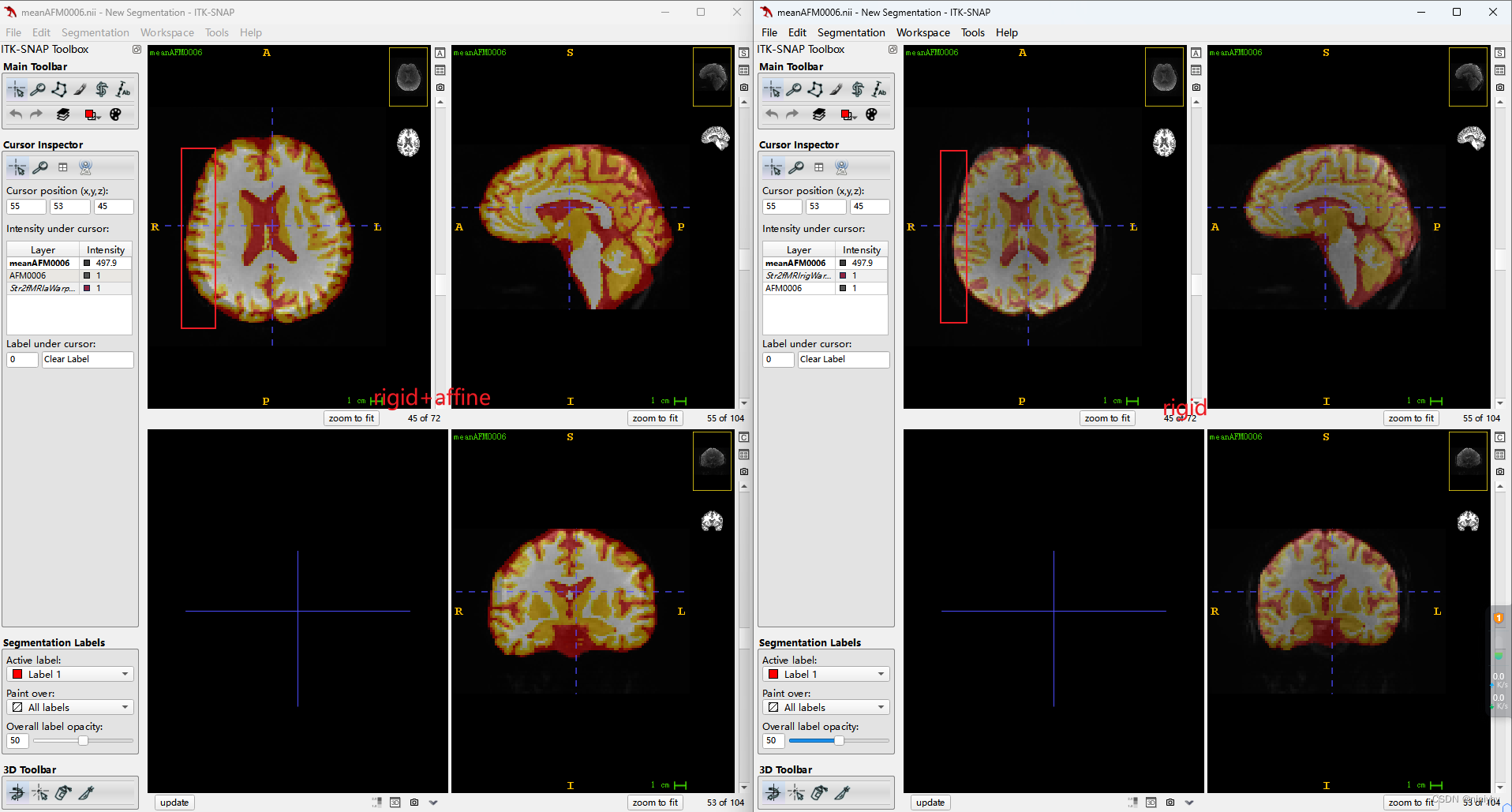Select Snake segmentation tool in right window
Screen dimensions: 1512x812
point(858,90)
